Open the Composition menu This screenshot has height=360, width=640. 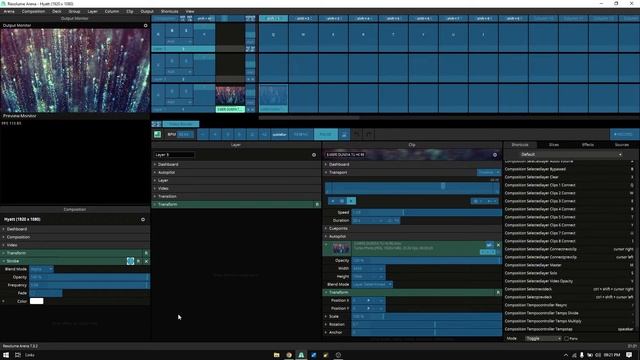pos(33,11)
